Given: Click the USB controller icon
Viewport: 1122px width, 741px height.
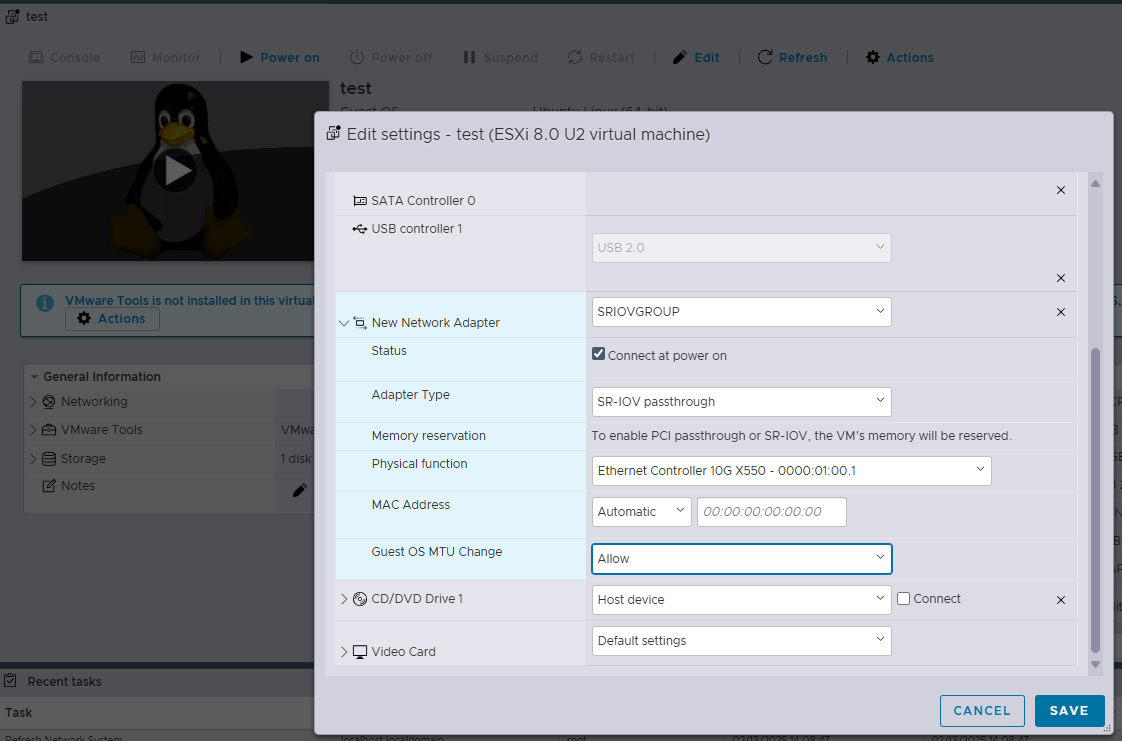Looking at the screenshot, I should (360, 229).
